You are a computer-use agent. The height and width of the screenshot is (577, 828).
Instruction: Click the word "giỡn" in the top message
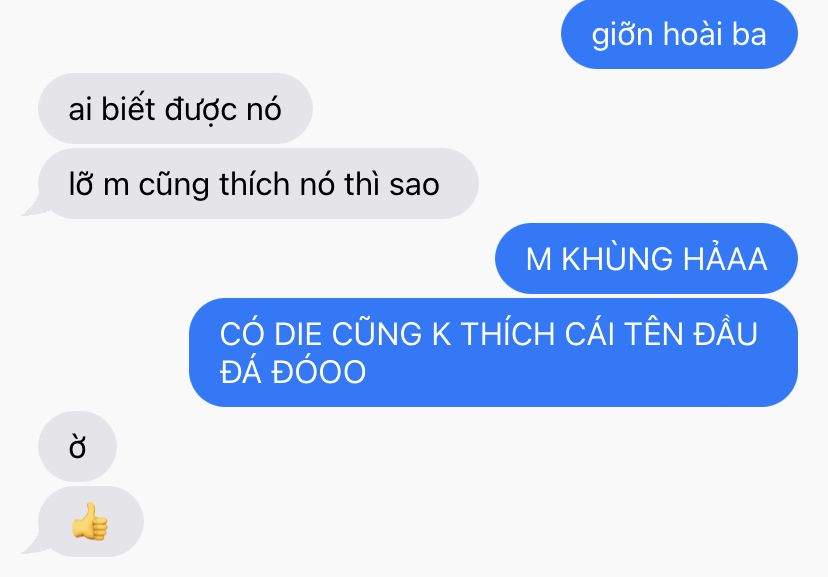(x=622, y=35)
